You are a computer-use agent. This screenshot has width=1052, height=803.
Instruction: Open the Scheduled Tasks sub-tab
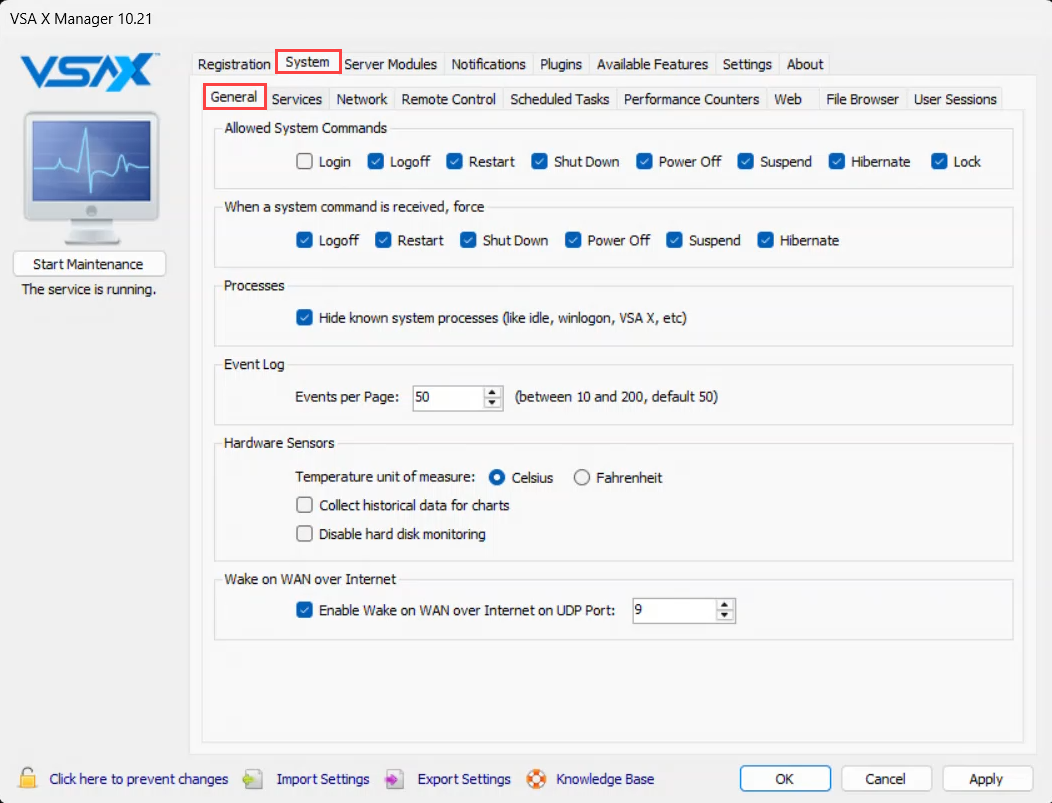(560, 99)
